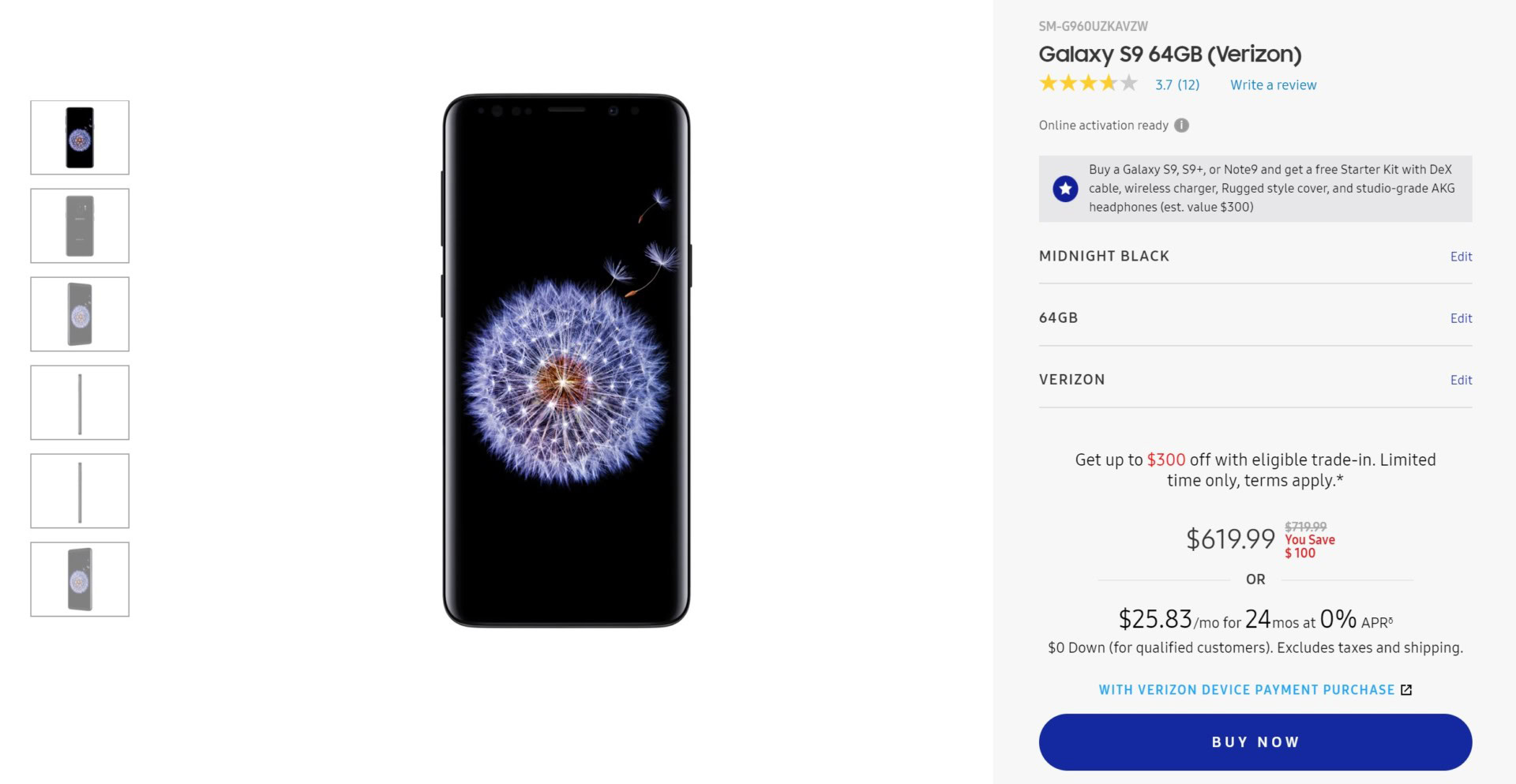The image size is (1516, 784).
Task: Edit the 64GB storage selection
Action: 1461,318
